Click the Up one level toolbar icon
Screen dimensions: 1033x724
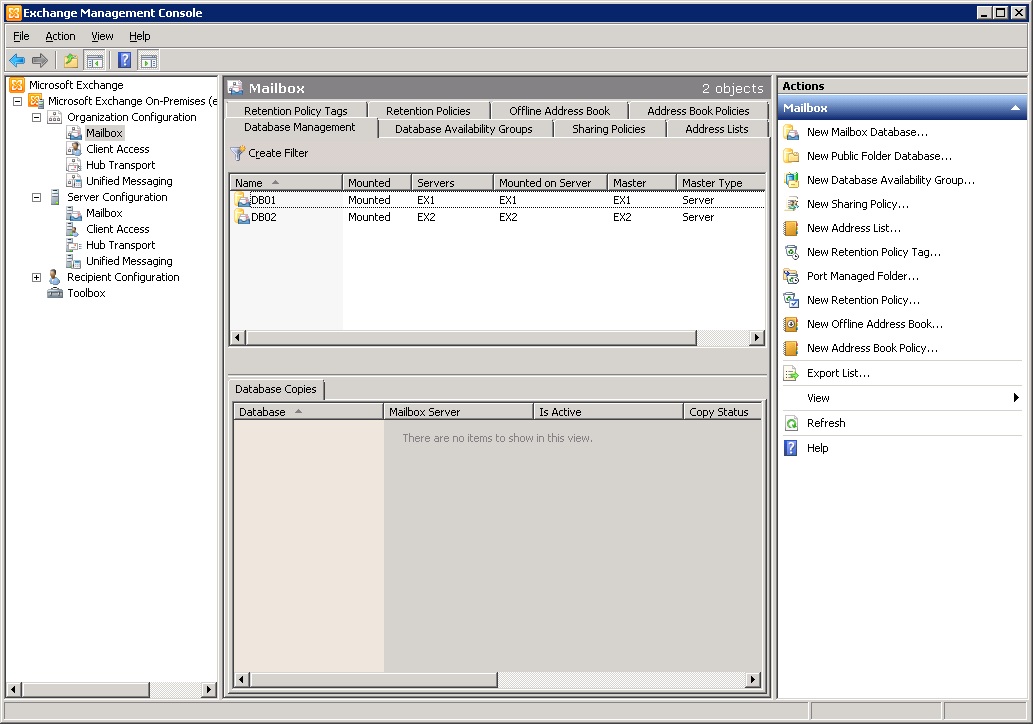coord(70,61)
